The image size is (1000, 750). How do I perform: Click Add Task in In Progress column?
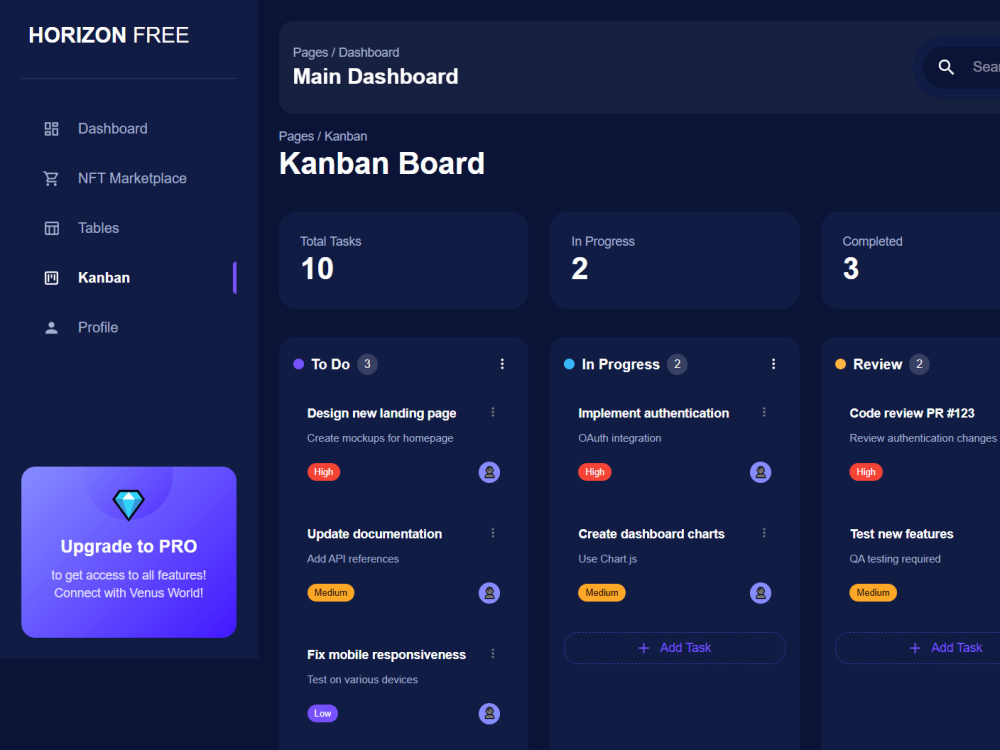click(x=674, y=648)
